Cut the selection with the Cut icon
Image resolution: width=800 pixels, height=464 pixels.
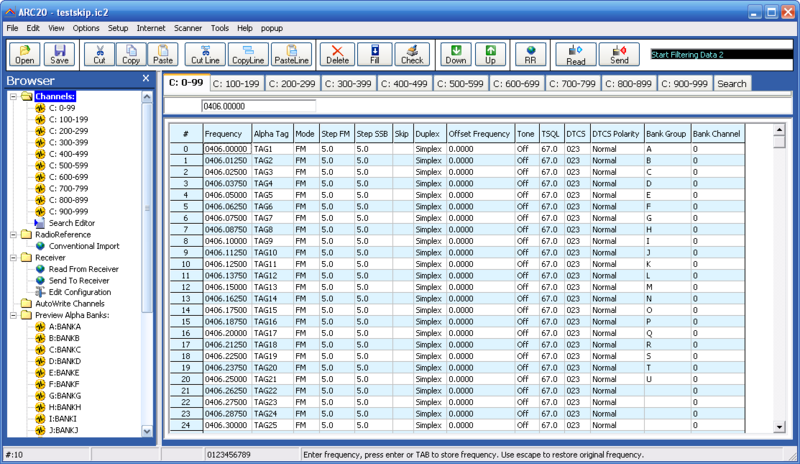point(99,54)
